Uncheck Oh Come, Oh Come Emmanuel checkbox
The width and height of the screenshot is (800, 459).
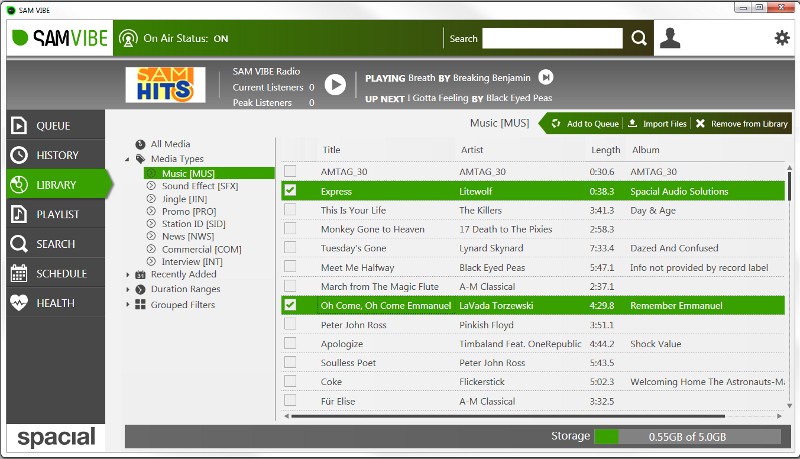point(290,304)
